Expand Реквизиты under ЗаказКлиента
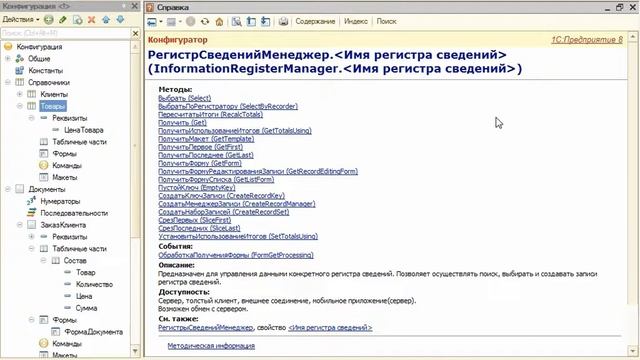 tap(31, 237)
